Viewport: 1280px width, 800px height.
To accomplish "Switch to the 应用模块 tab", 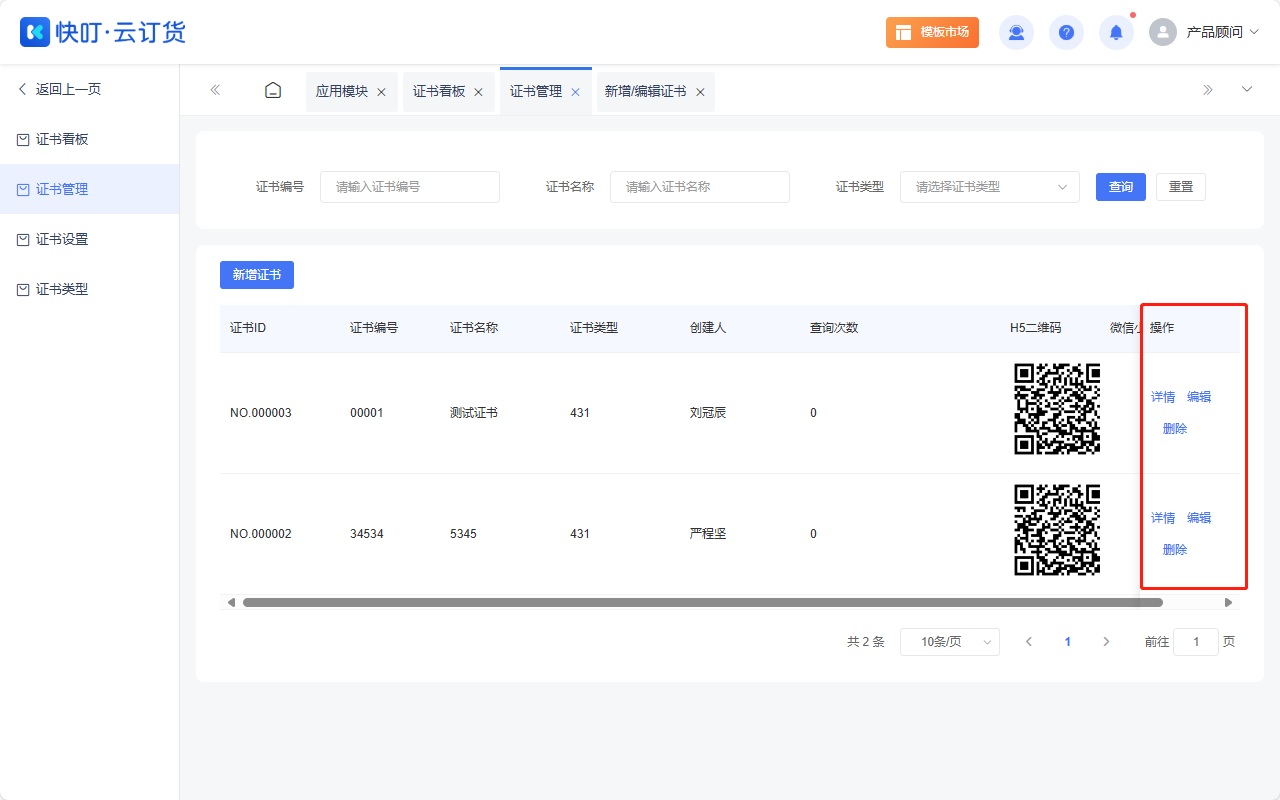I will coord(342,91).
